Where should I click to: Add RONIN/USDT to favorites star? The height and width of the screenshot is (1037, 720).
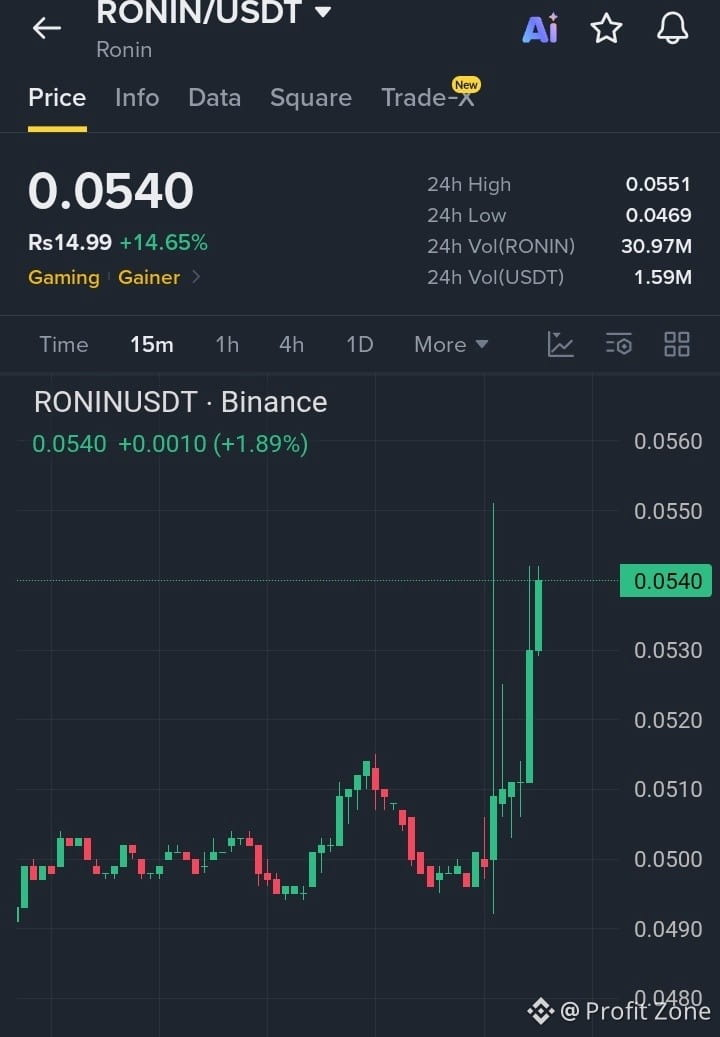606,28
